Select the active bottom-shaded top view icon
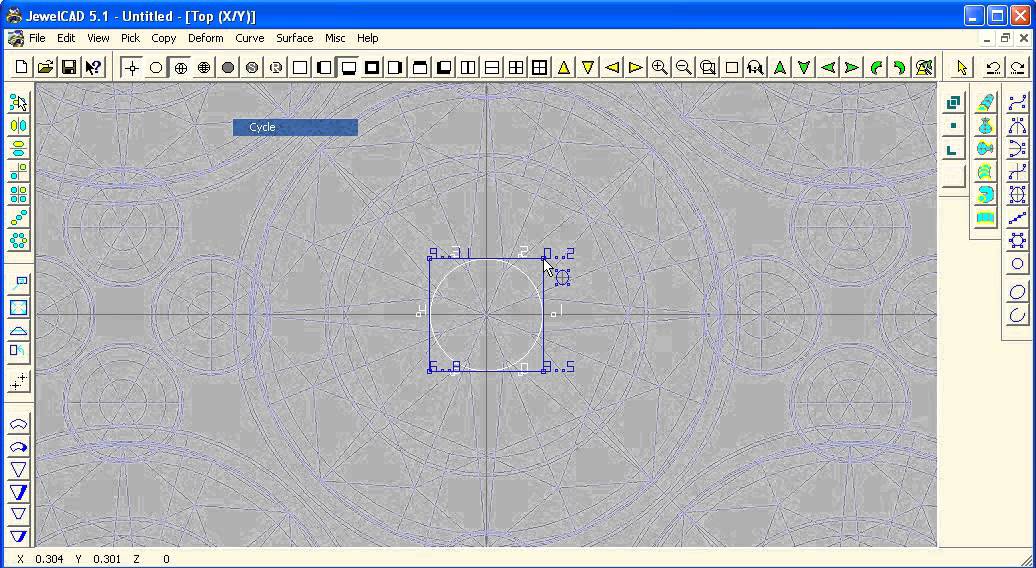 348,67
